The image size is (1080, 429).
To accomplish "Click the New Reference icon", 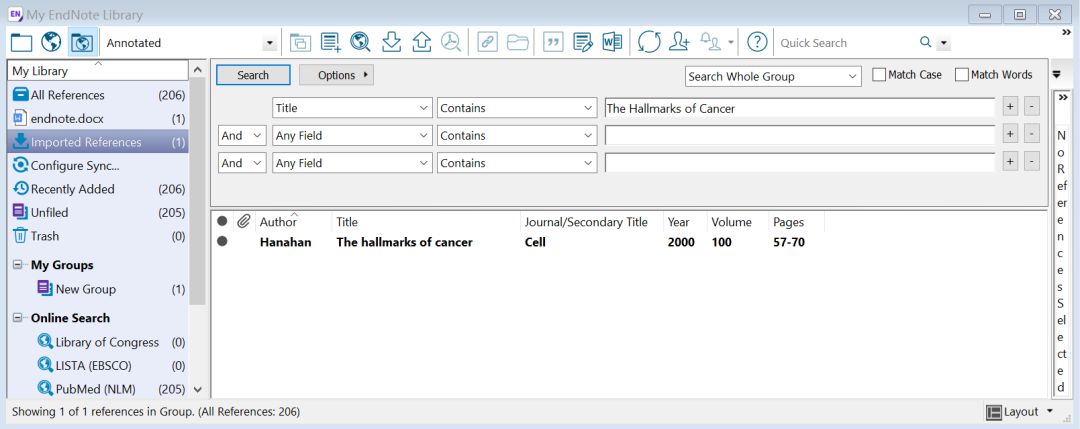I will point(331,43).
